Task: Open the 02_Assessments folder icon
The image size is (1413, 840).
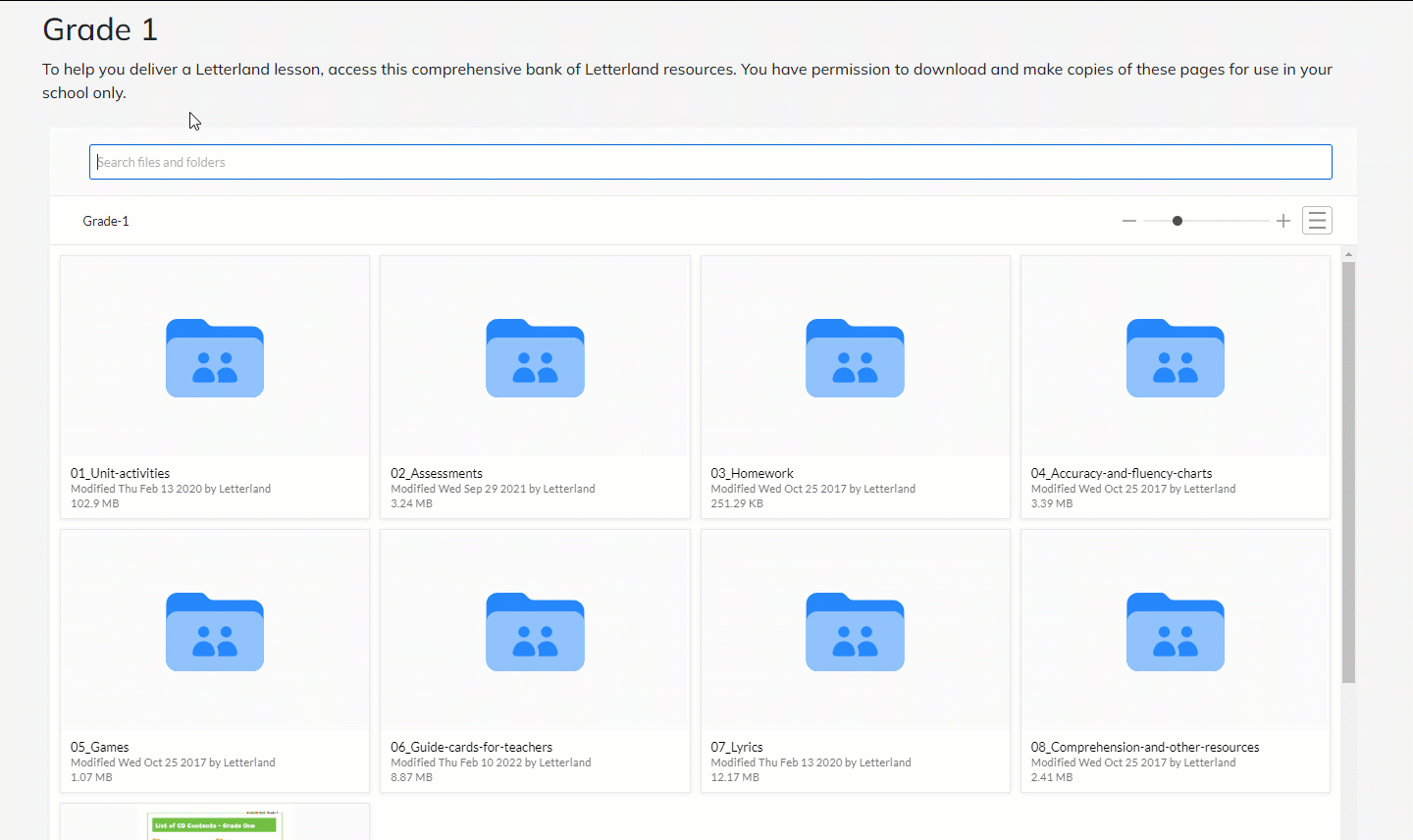Action: coord(535,358)
